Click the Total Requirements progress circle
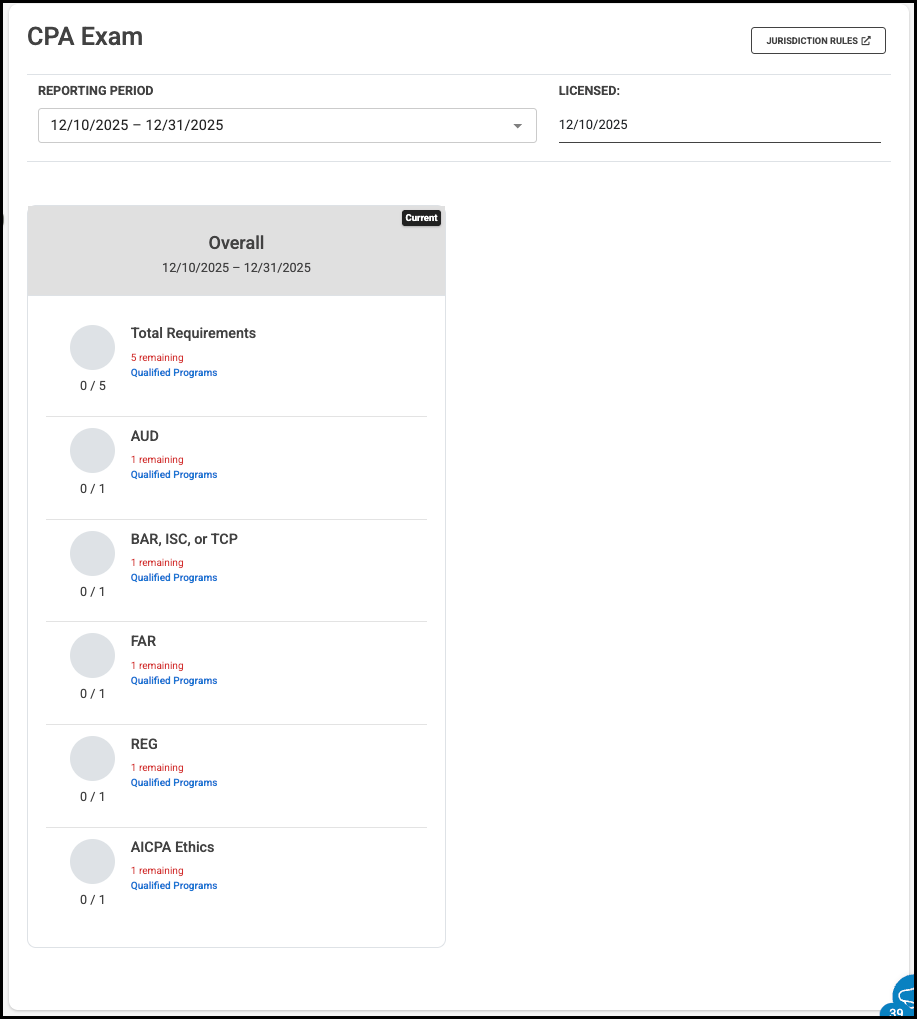Screen dimensions: 917x1019 tap(92, 348)
